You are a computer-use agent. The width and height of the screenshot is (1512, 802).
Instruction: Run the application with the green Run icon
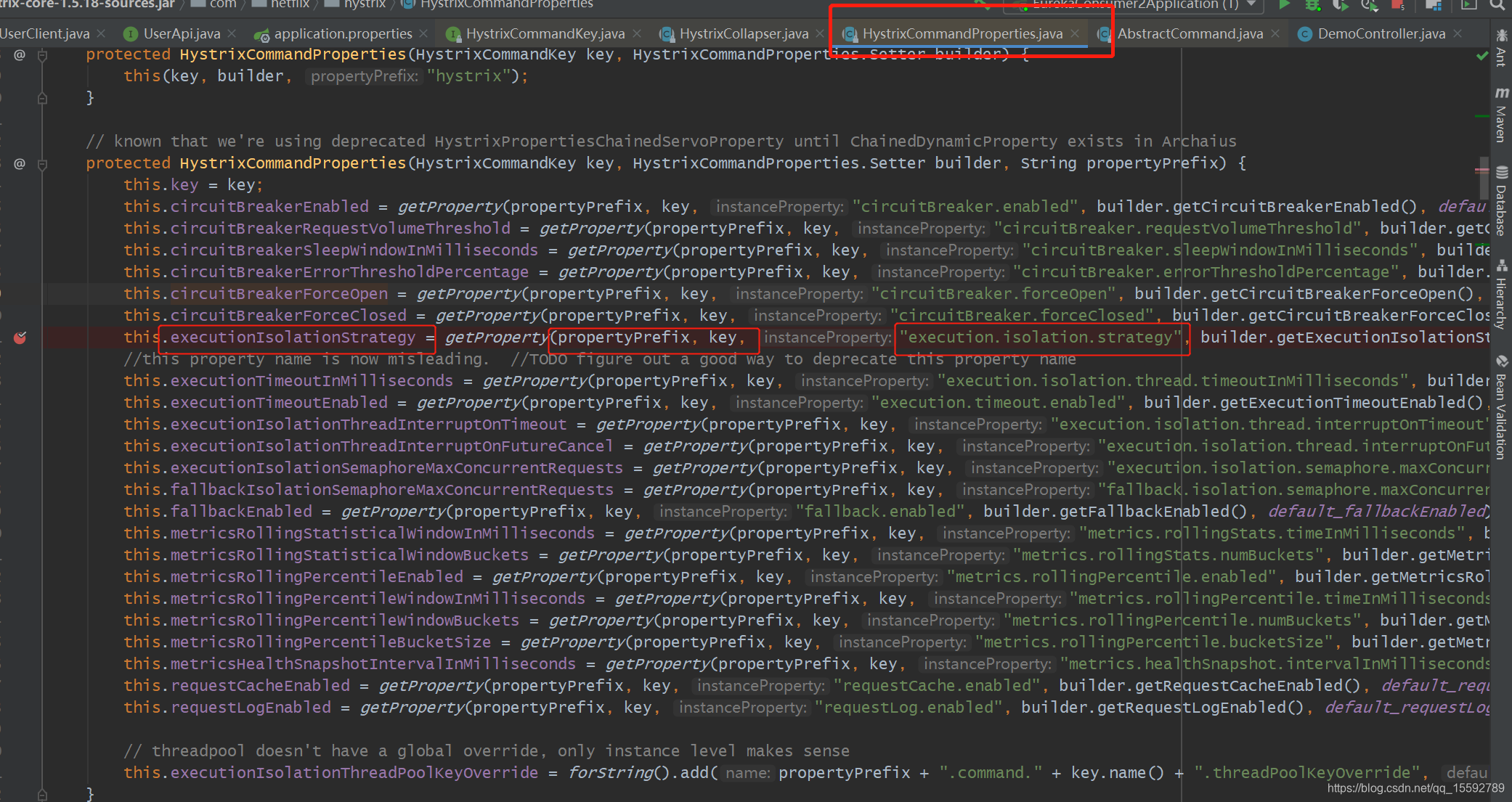(1284, 4)
